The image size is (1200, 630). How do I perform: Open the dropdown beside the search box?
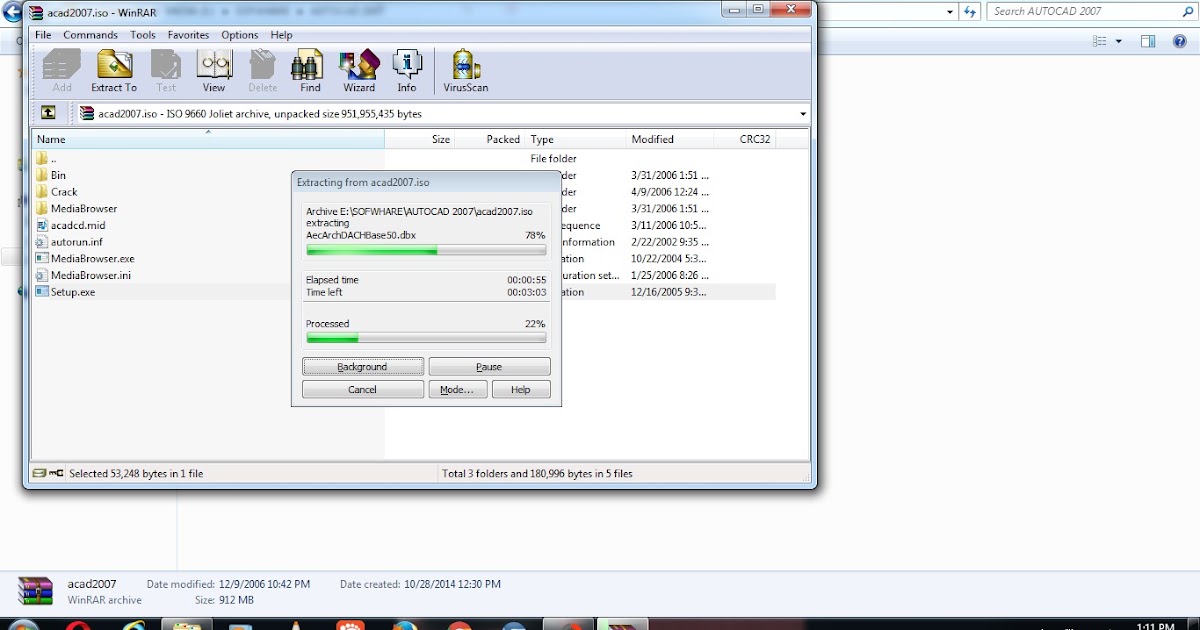click(x=949, y=11)
